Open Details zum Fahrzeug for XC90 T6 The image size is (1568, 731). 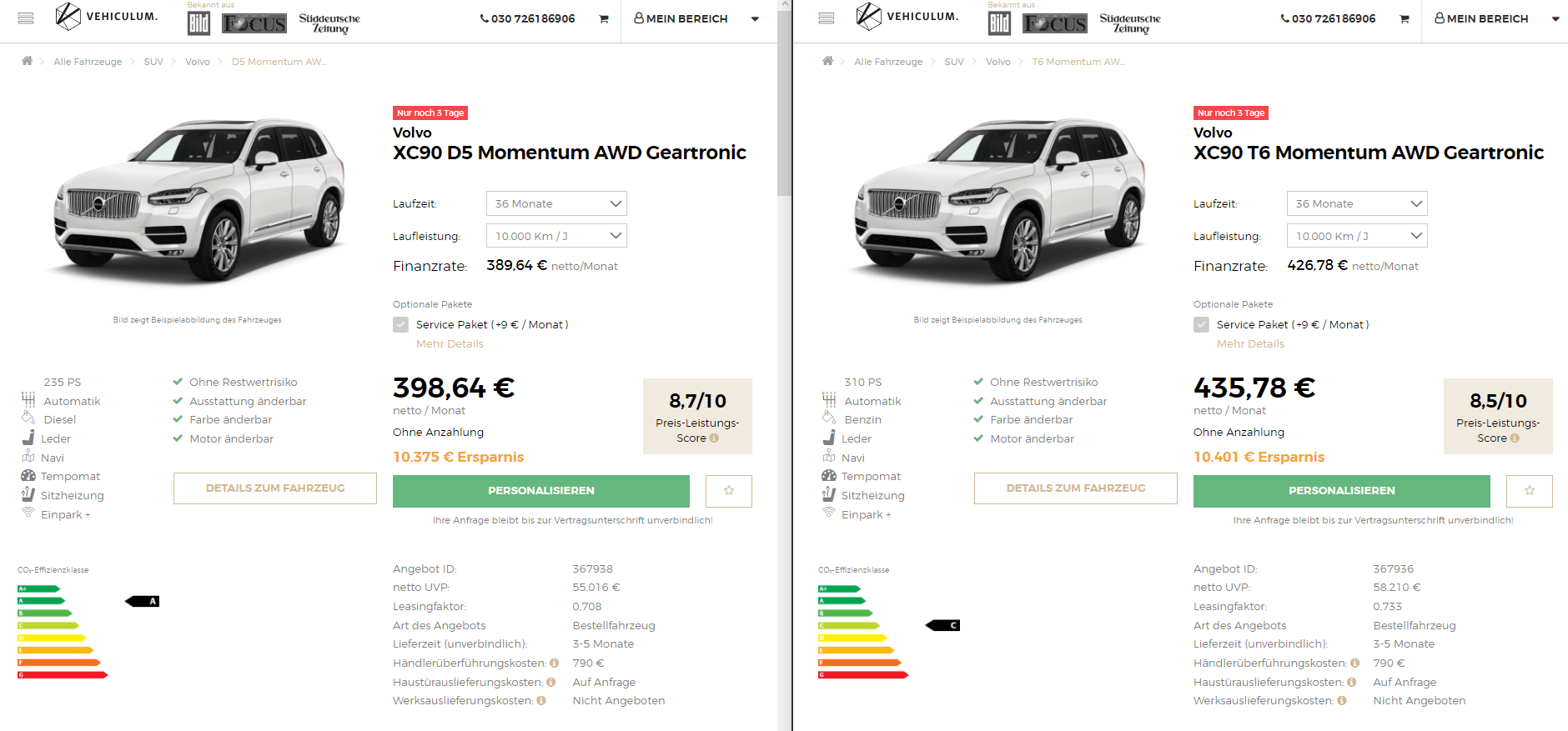(x=1076, y=488)
